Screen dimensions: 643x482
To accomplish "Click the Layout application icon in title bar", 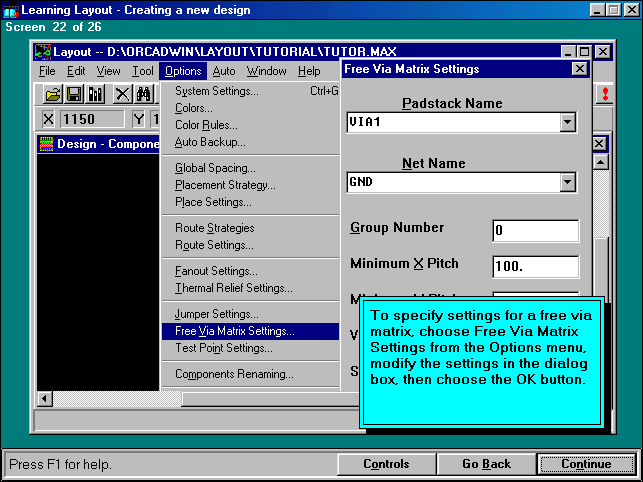I will point(43,51).
